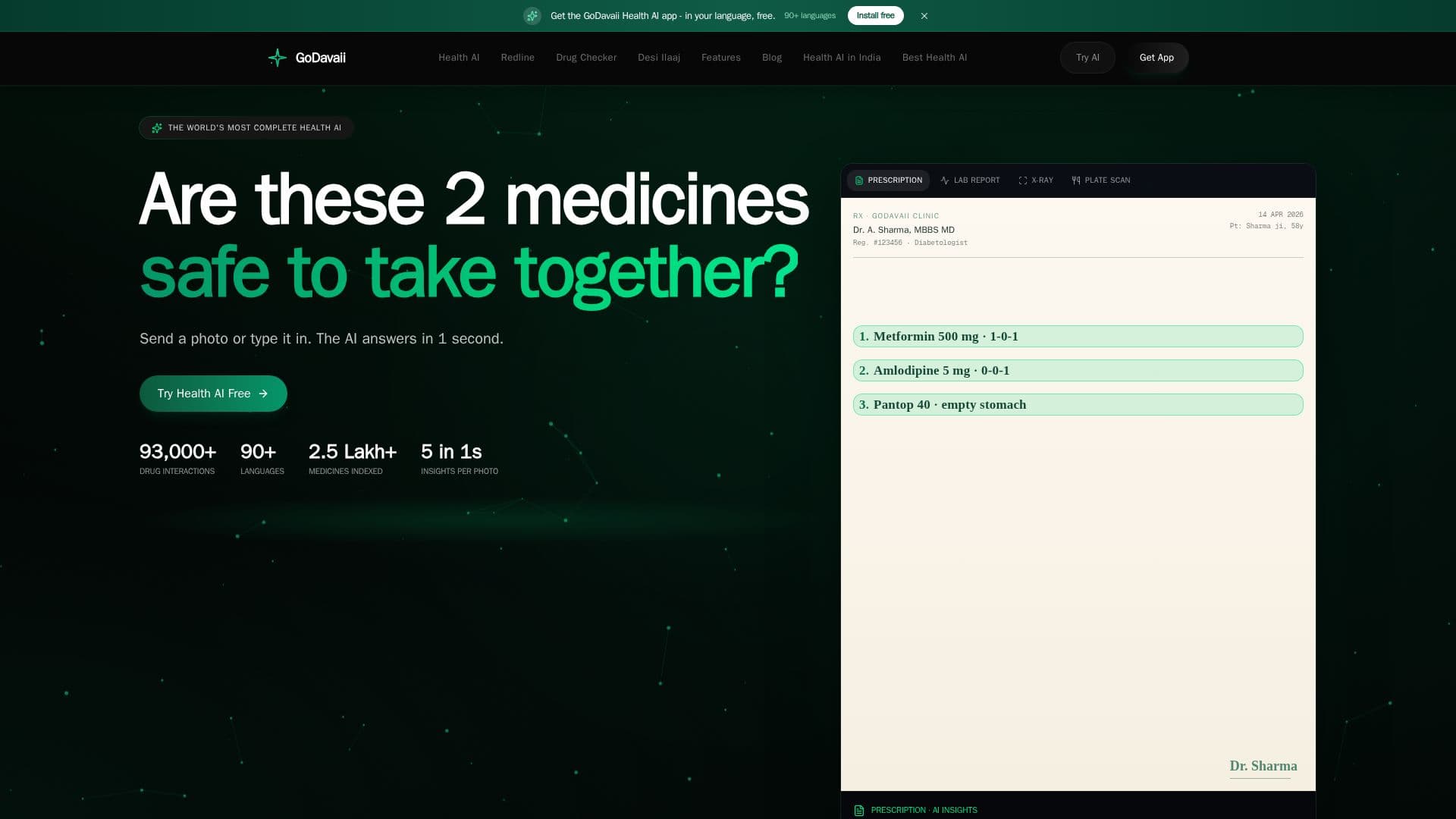Click the RX GoDavaii Clinic header
The width and height of the screenshot is (1456, 819).
896,216
